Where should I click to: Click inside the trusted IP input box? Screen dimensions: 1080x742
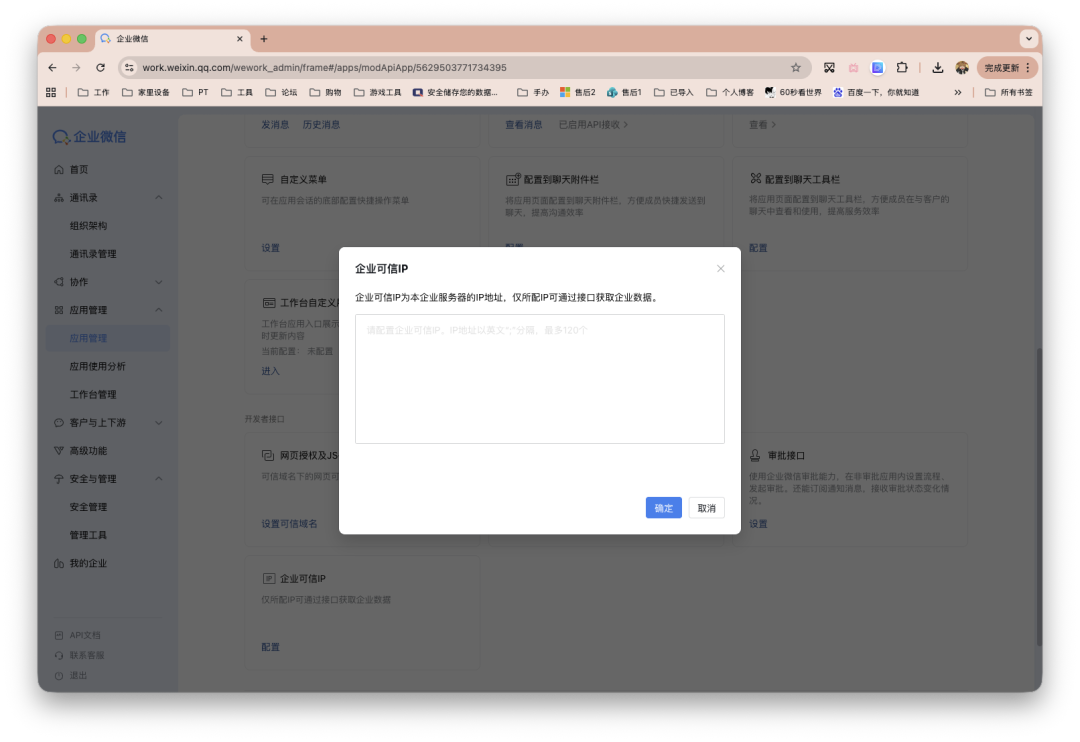coord(540,378)
